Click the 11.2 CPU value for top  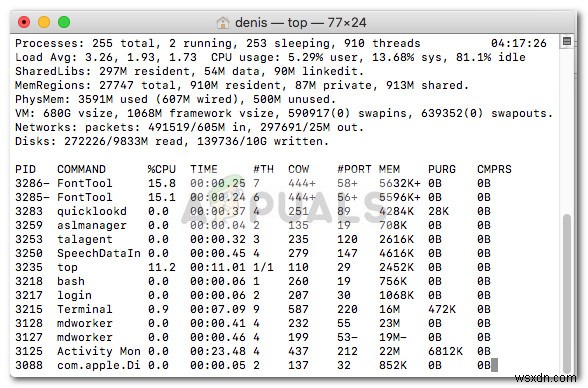pyautogui.click(x=162, y=267)
